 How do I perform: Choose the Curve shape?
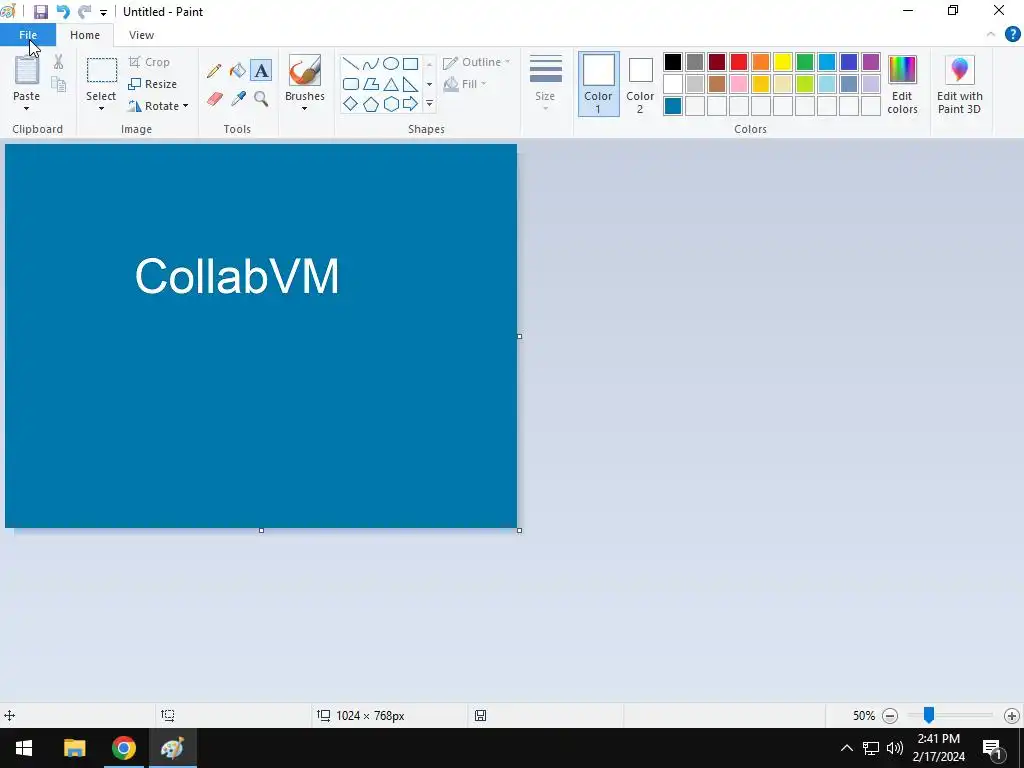pos(371,63)
